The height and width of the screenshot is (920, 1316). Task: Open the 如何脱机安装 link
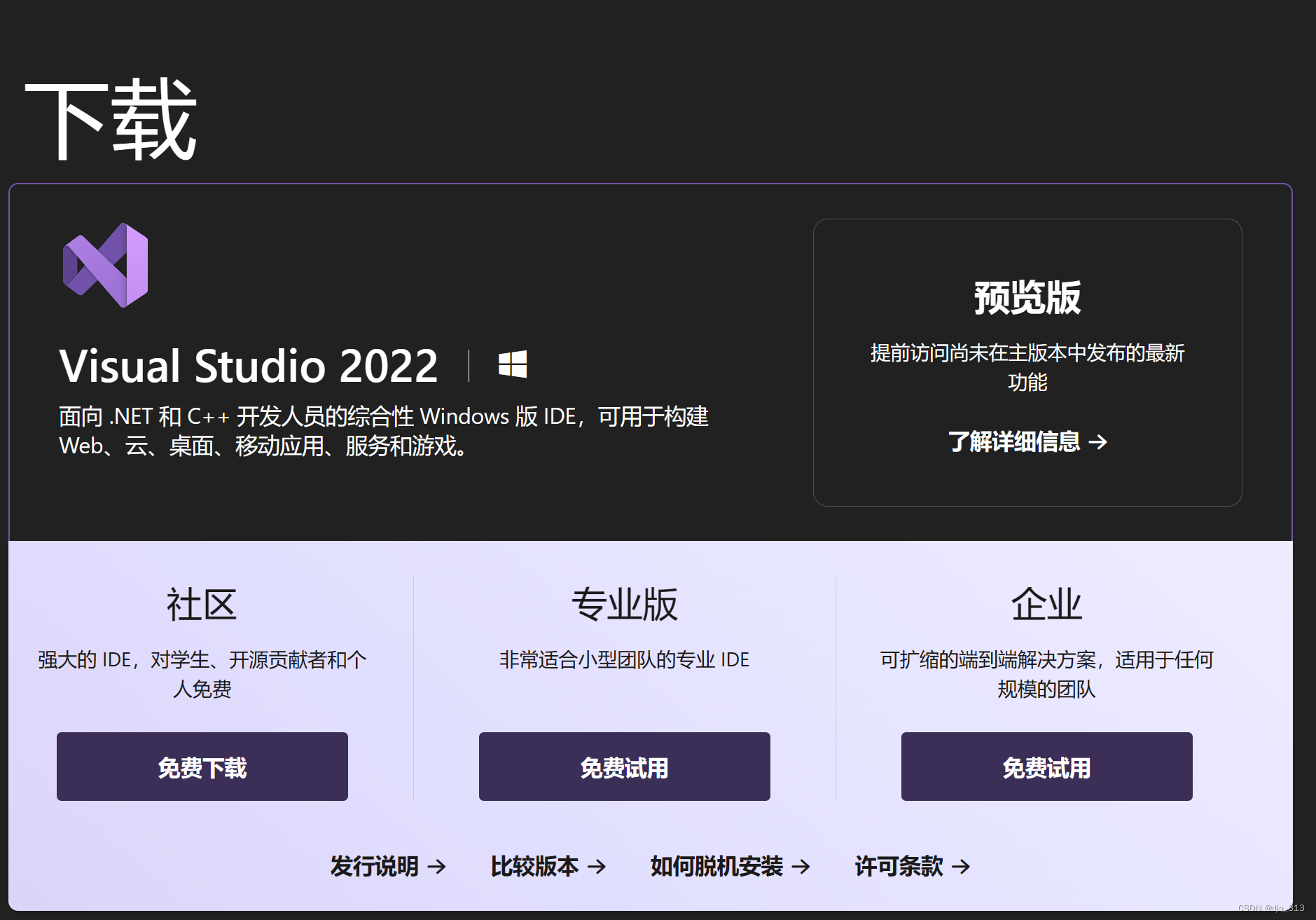(x=730, y=867)
